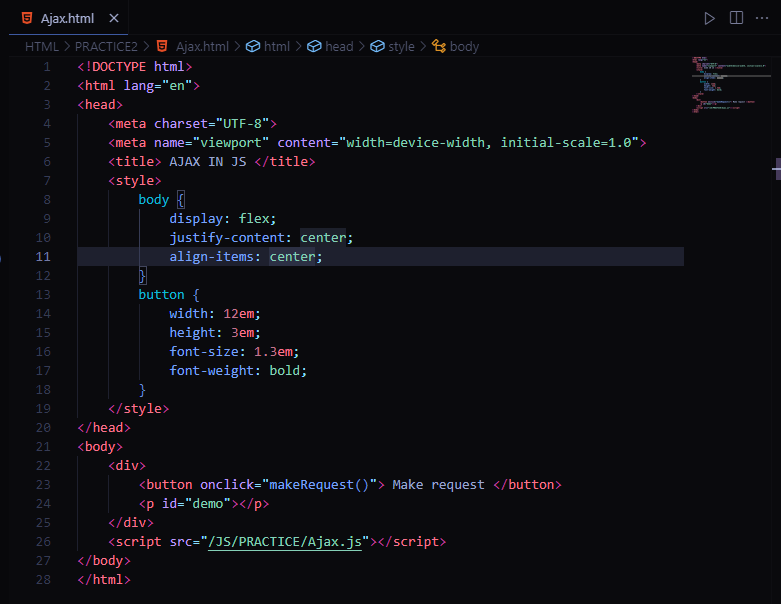Follow the /JS/PRACTICE/Ajax.js script link
781x604 pixels.
coord(285,542)
